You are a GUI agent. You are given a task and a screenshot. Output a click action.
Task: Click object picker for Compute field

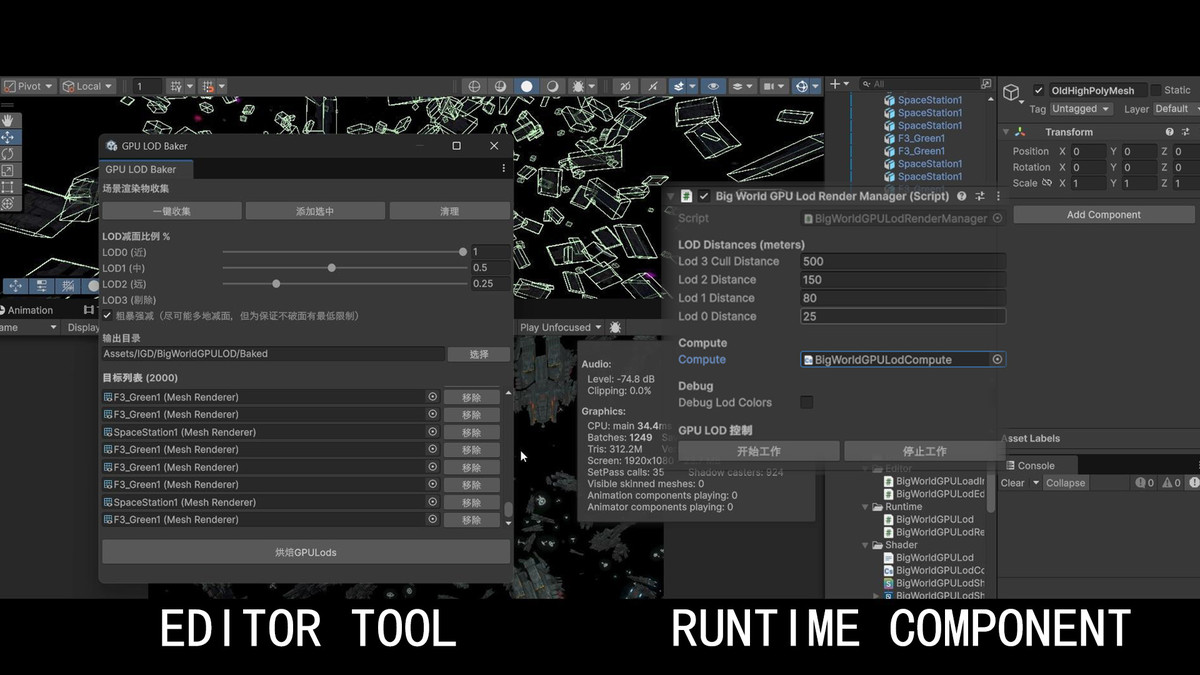coord(996,359)
